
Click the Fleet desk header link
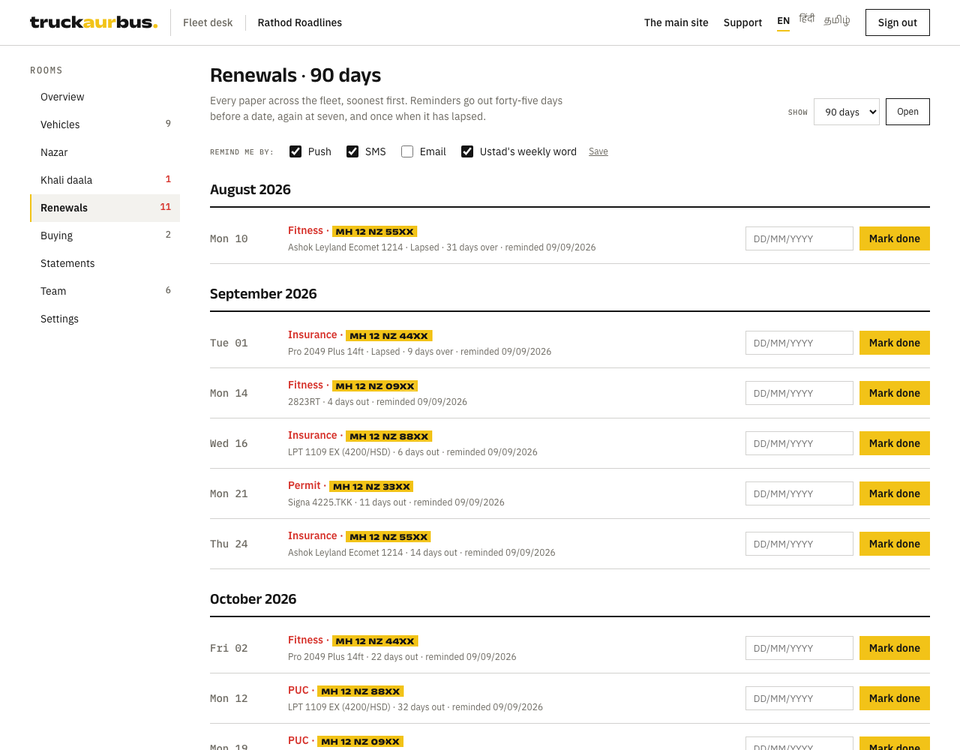pyautogui.click(x=208, y=23)
